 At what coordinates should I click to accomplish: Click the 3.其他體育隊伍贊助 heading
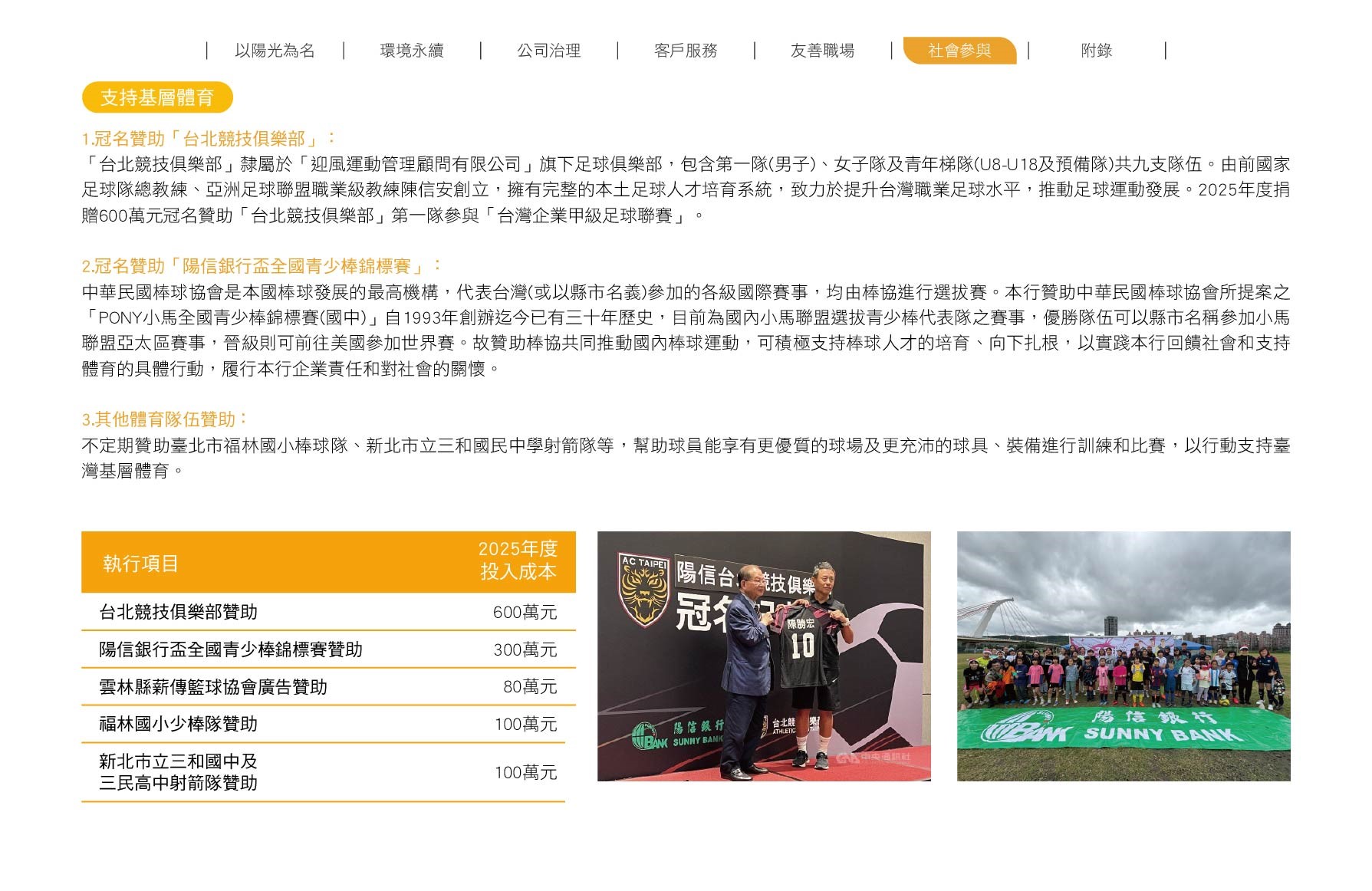(x=165, y=419)
